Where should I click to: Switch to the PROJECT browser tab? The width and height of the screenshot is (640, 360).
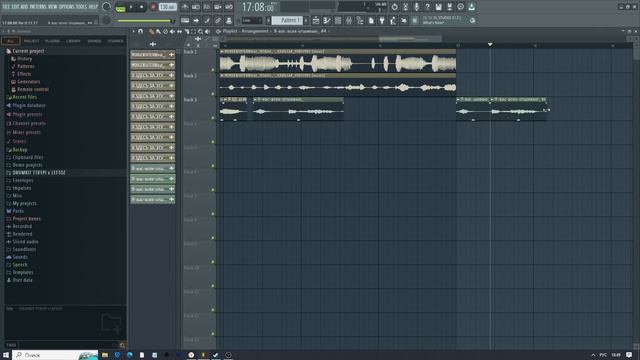[31, 41]
